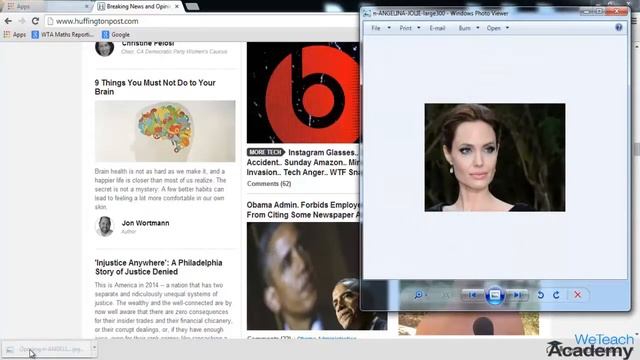Open the Apps bookmark shortcut

click(15, 35)
